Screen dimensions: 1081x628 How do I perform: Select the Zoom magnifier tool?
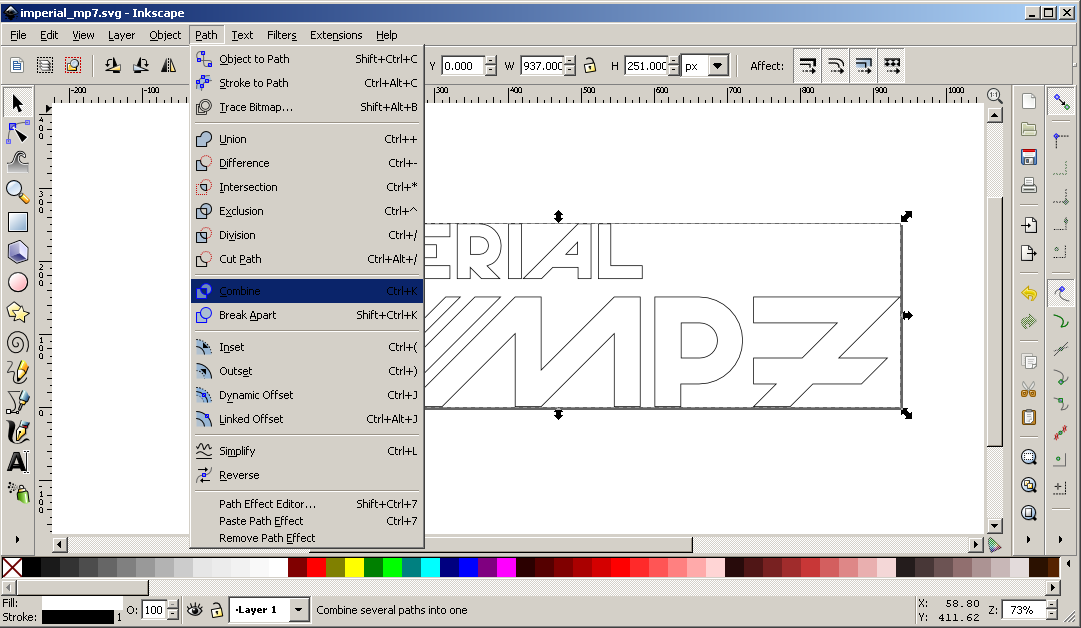click(17, 191)
